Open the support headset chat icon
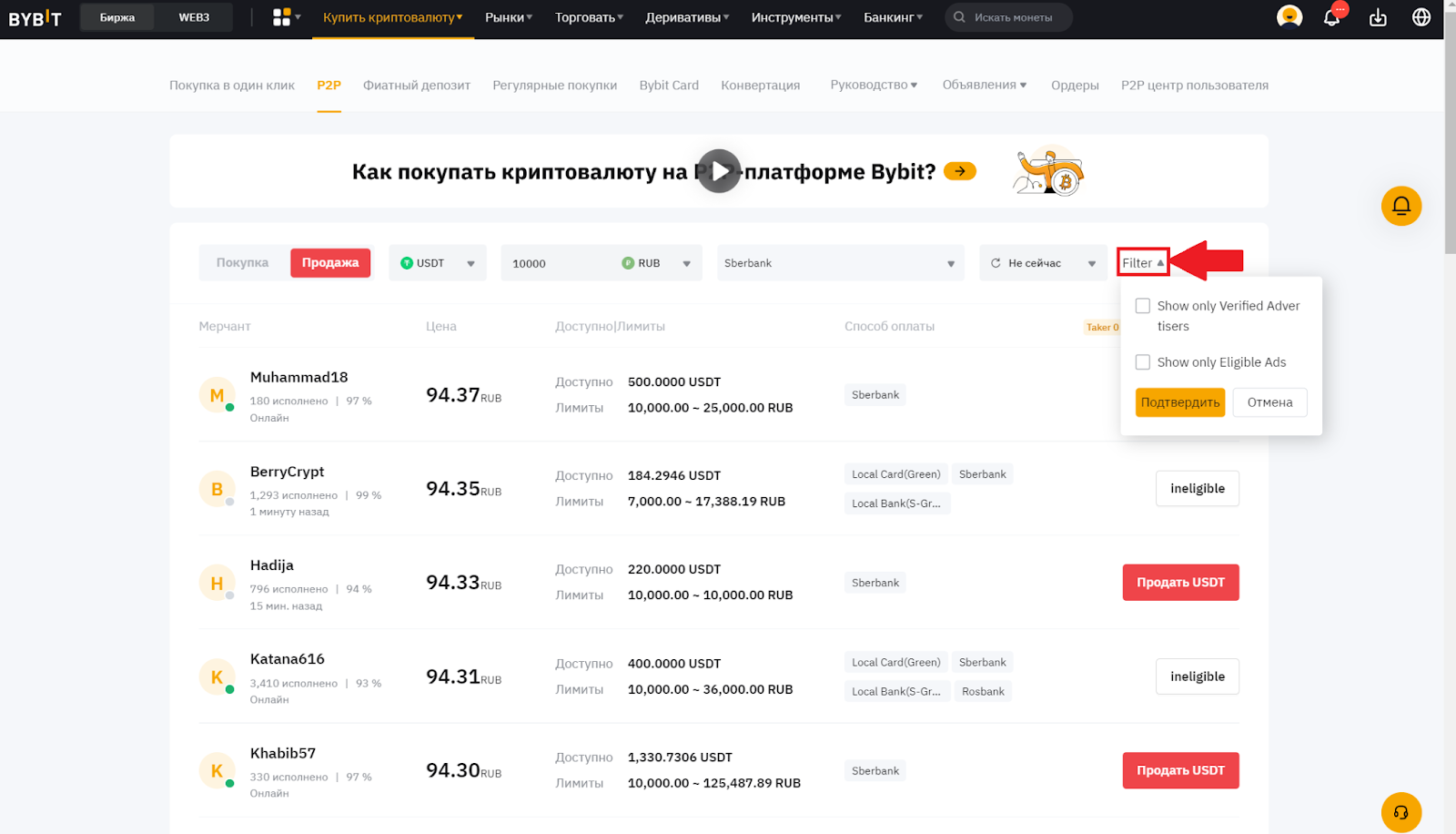 (x=1401, y=812)
